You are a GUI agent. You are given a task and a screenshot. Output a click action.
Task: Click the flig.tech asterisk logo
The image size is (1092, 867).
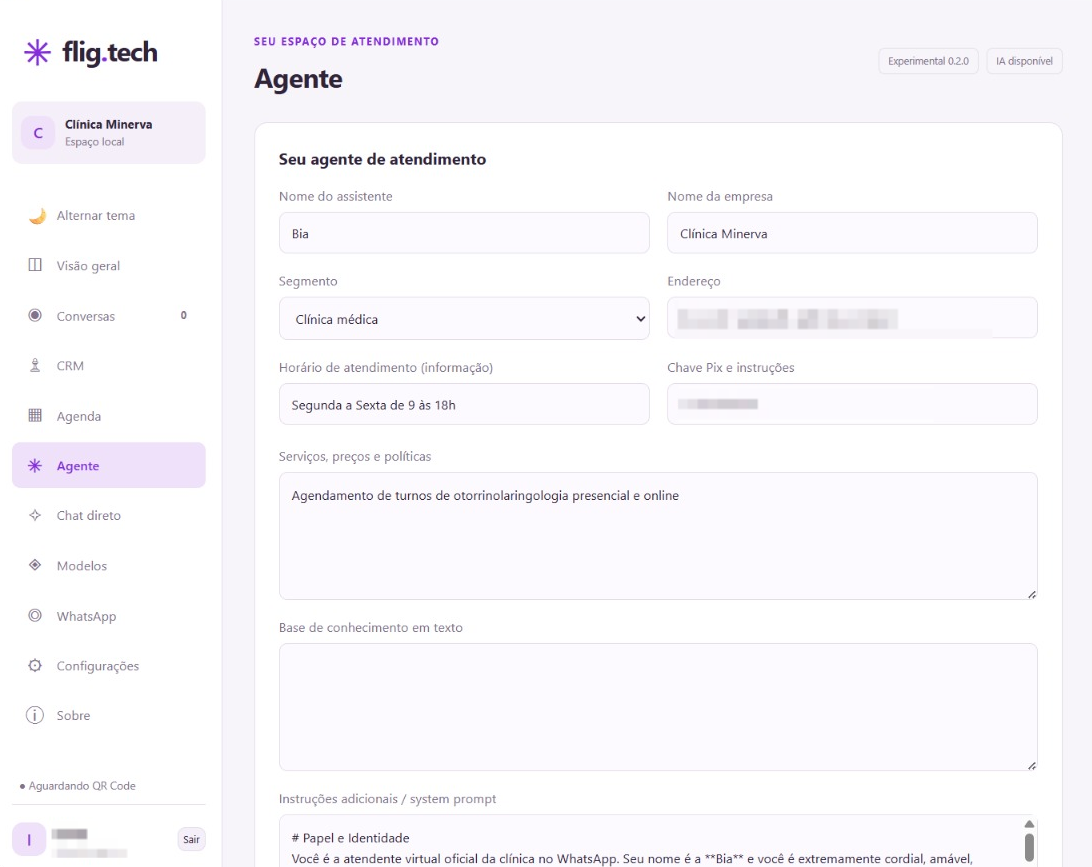38,52
